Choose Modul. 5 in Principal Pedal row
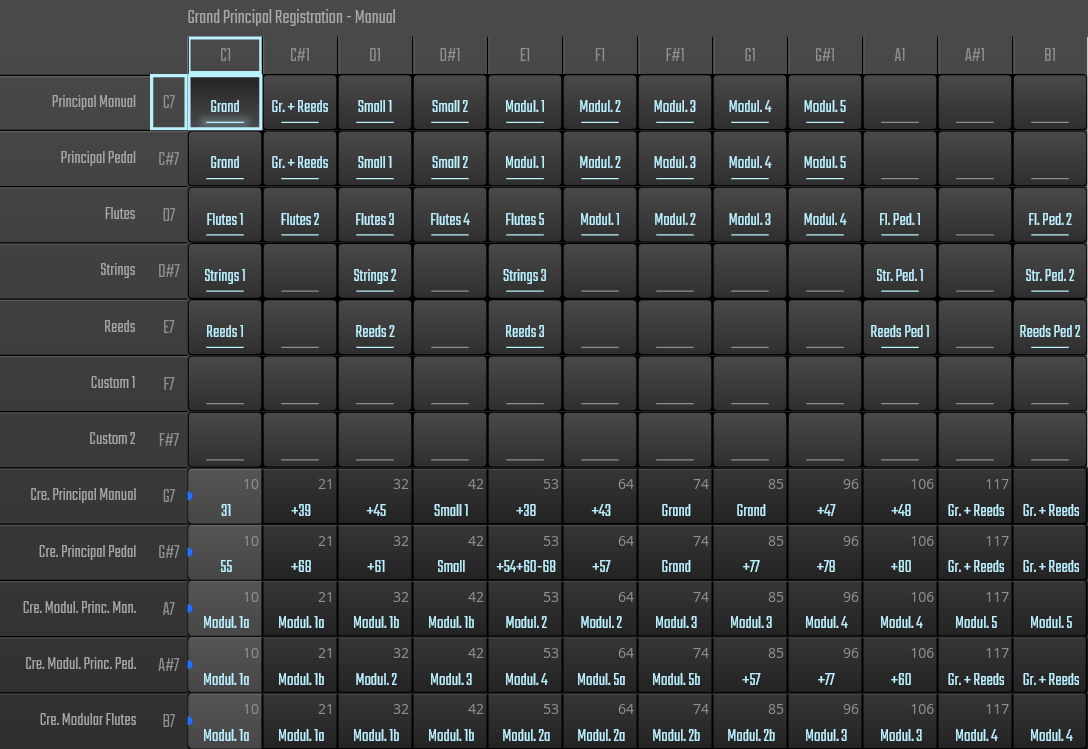This screenshot has width=1088, height=749. [x=824, y=159]
